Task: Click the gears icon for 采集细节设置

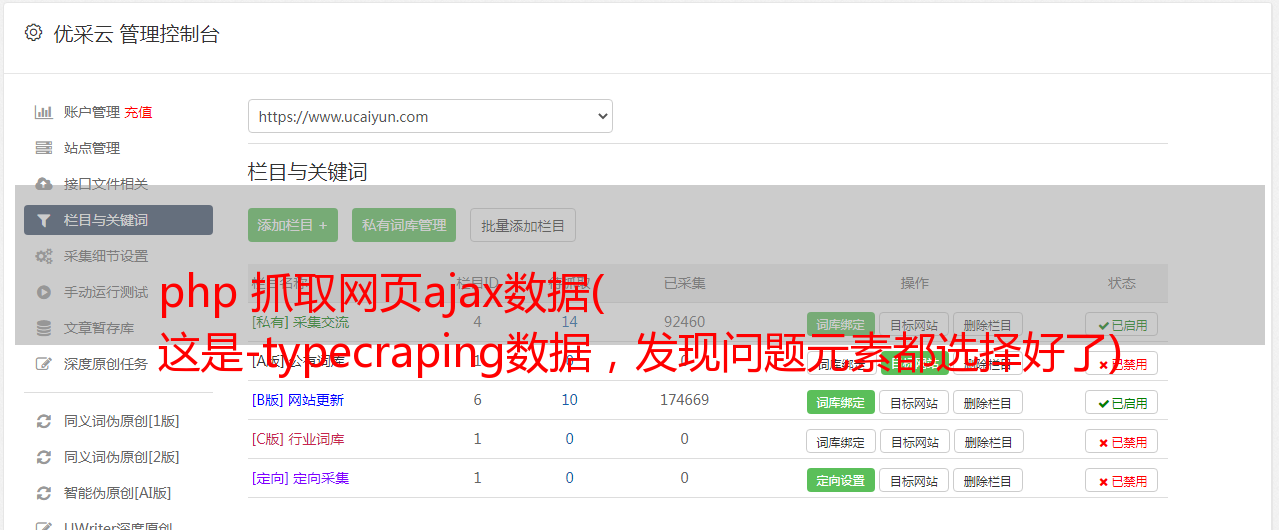Action: point(43,256)
